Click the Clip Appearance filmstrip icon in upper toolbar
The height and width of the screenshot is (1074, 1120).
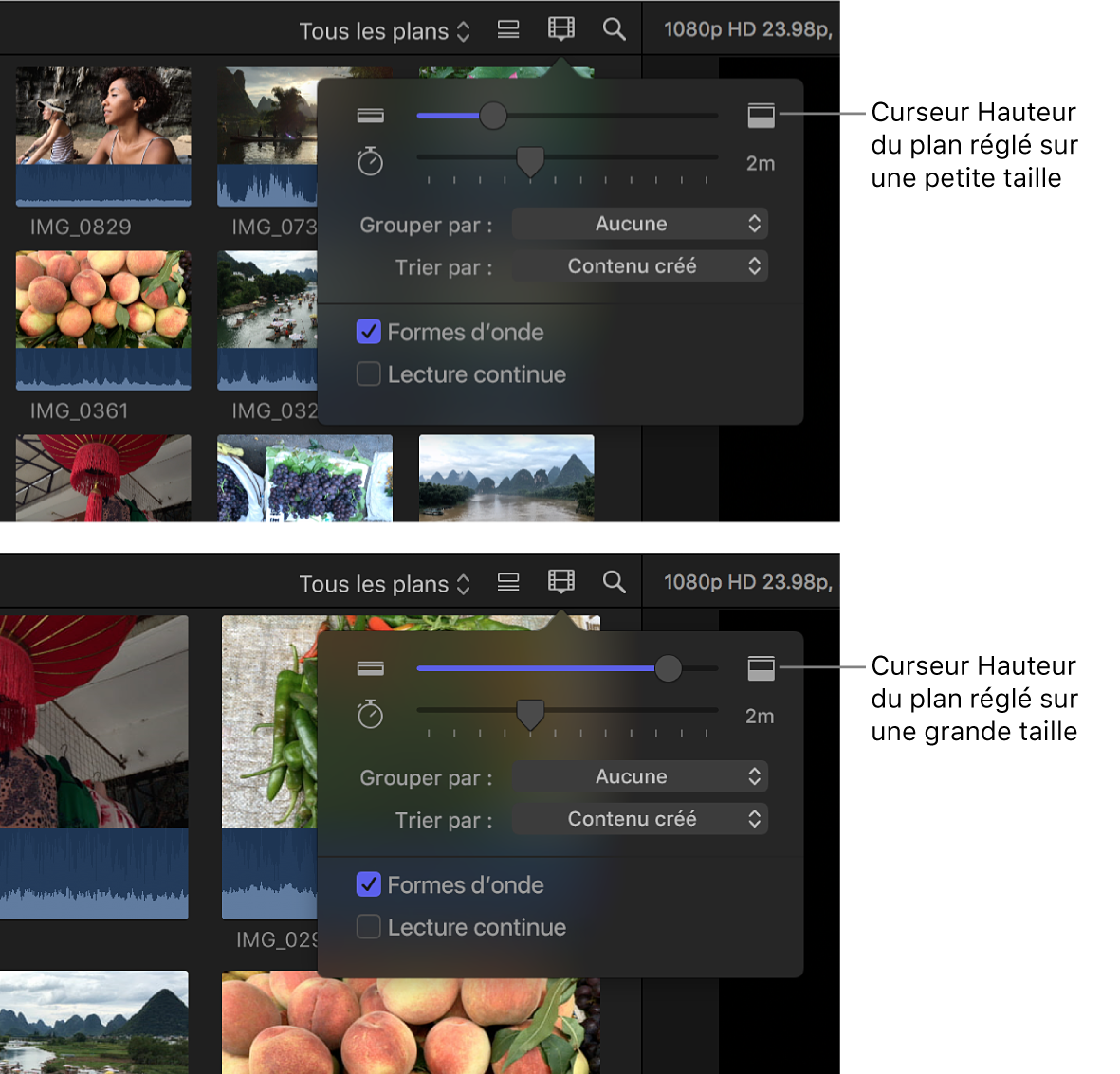point(561,29)
